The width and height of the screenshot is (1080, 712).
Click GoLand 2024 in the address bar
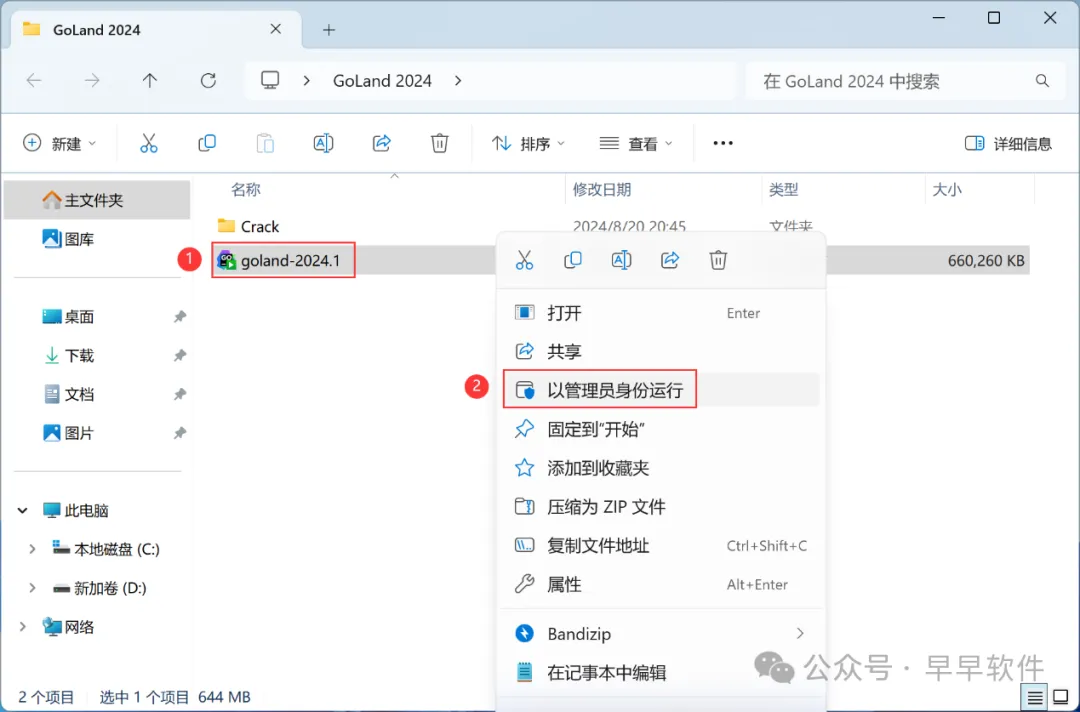[x=382, y=81]
